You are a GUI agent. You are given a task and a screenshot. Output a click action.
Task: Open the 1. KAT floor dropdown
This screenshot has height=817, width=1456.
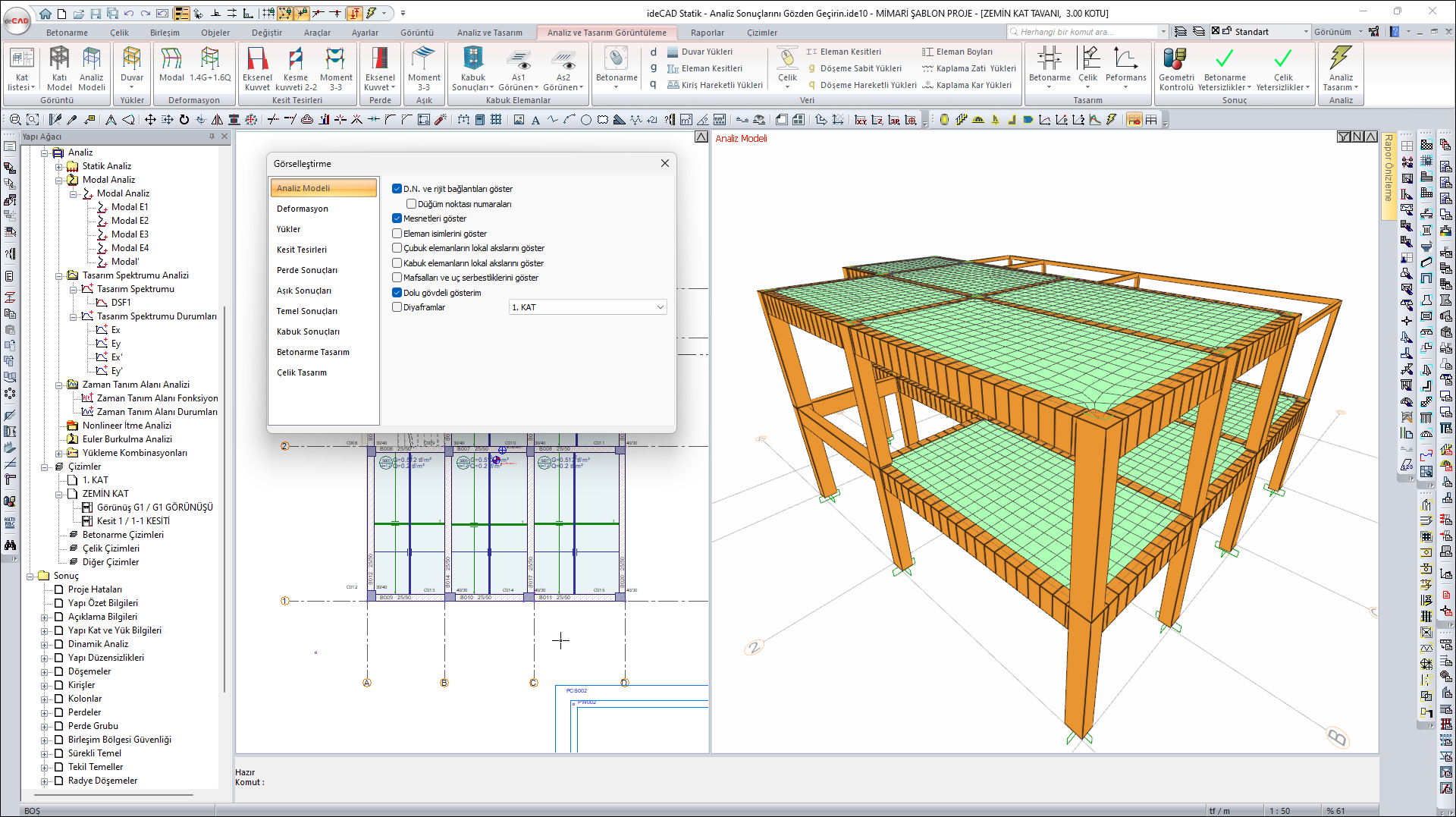point(588,307)
